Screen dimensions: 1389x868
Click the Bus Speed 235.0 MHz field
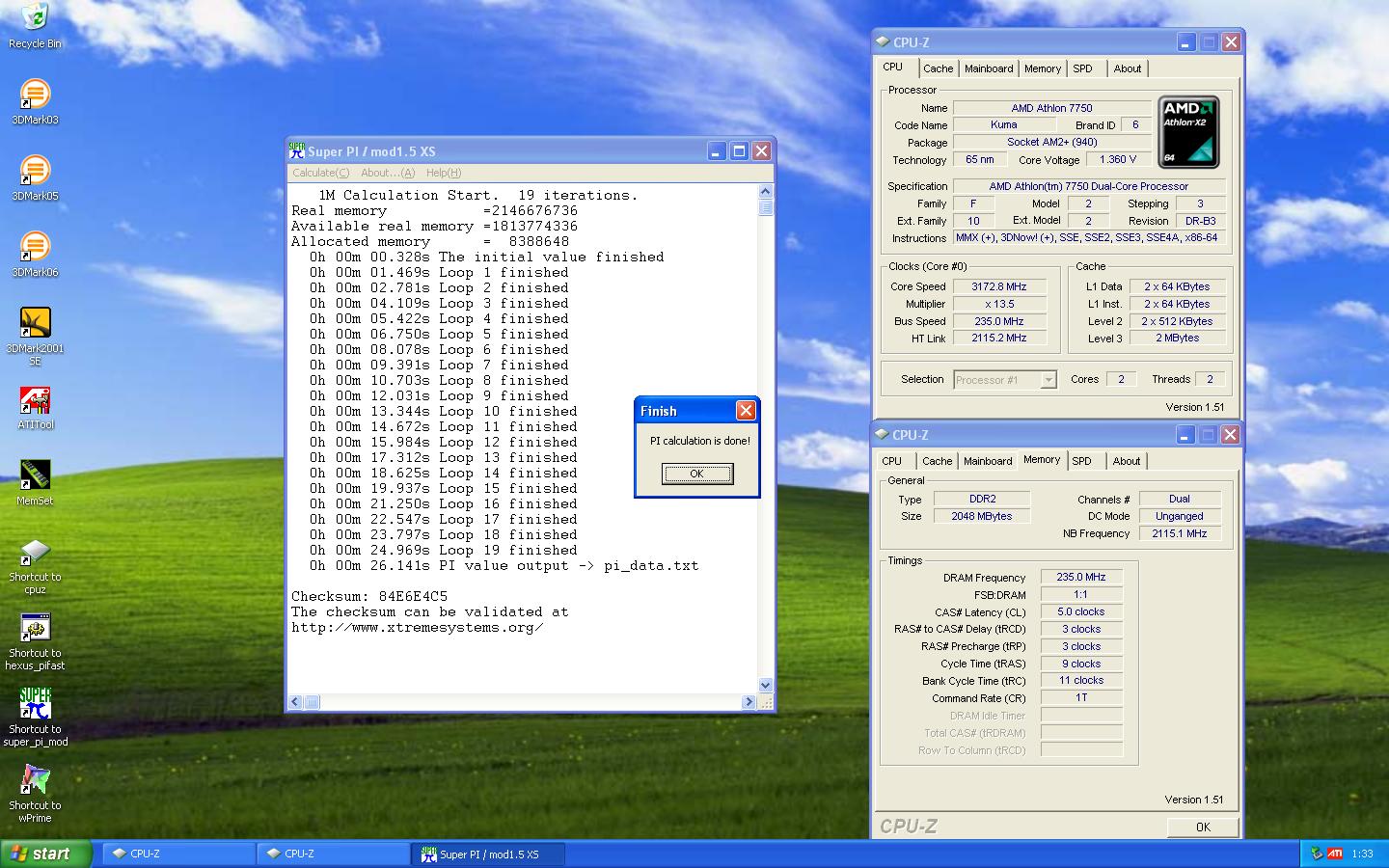tap(999, 321)
